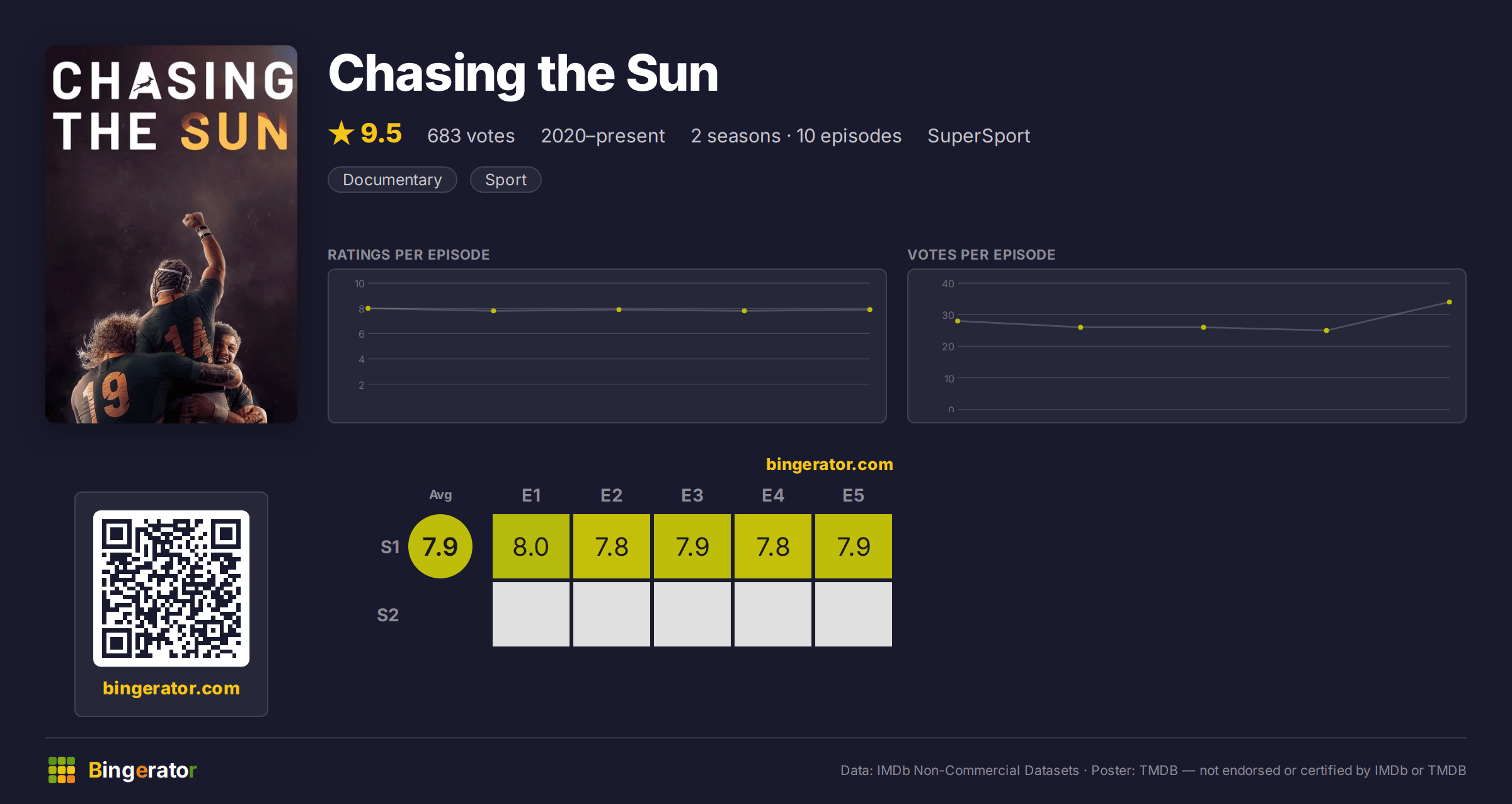The height and width of the screenshot is (804, 1512).
Task: Open the Chasing the Sun poster
Action: pyautogui.click(x=171, y=234)
